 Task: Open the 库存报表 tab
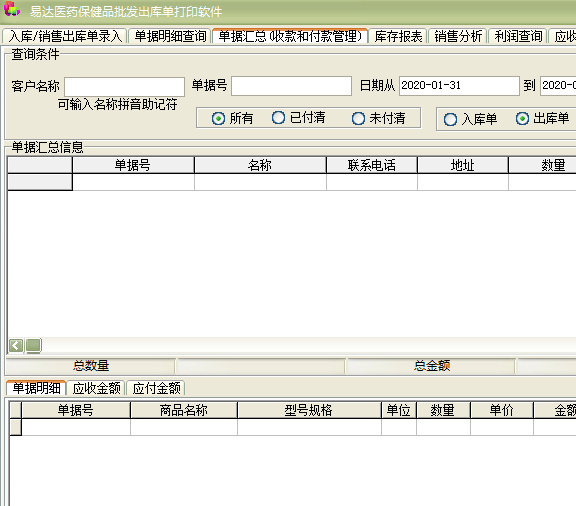(x=398, y=36)
